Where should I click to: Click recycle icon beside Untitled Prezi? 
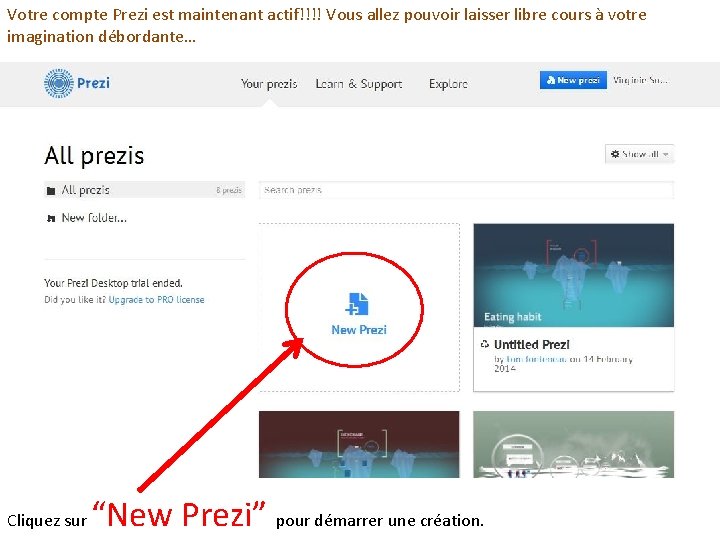coord(484,344)
